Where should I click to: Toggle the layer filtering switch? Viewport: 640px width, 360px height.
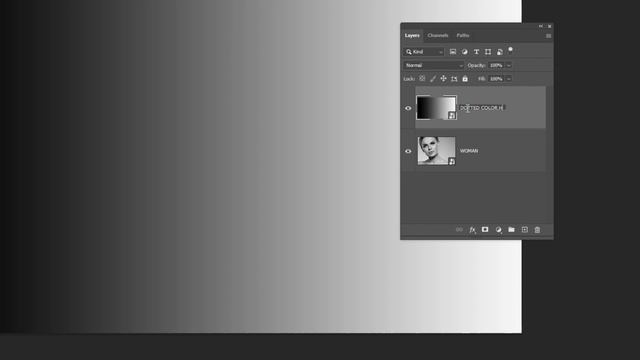510,50
